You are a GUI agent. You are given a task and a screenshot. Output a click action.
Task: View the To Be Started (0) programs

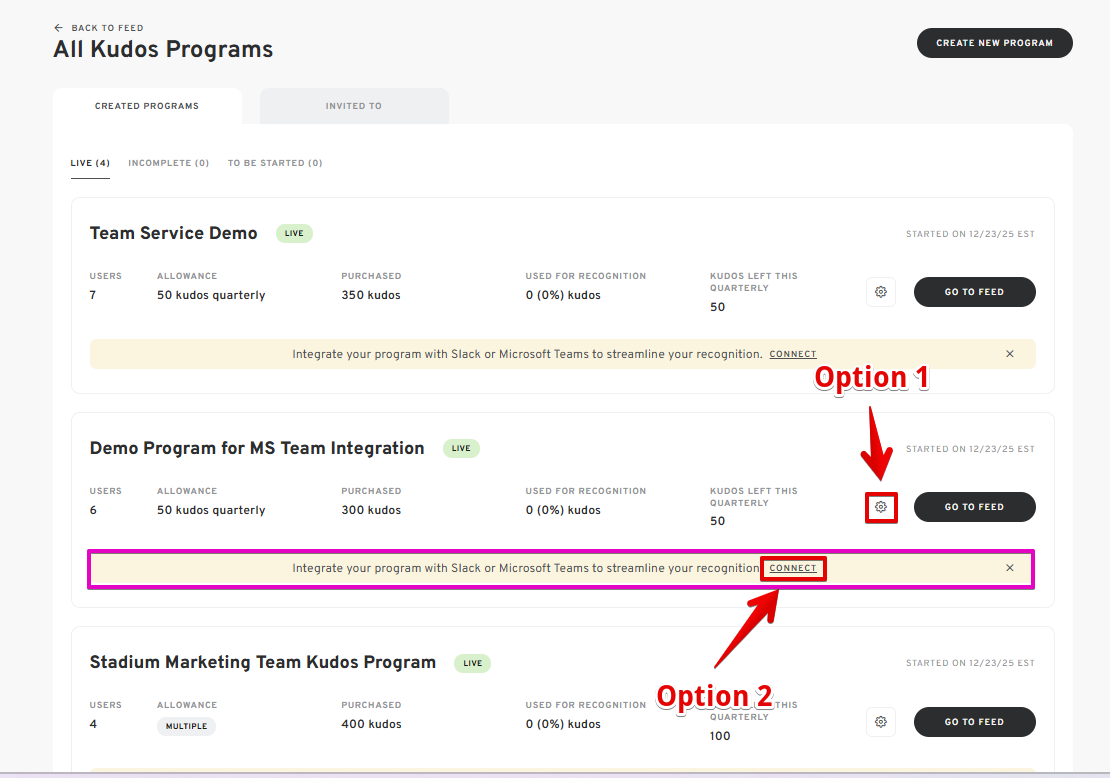(275, 163)
